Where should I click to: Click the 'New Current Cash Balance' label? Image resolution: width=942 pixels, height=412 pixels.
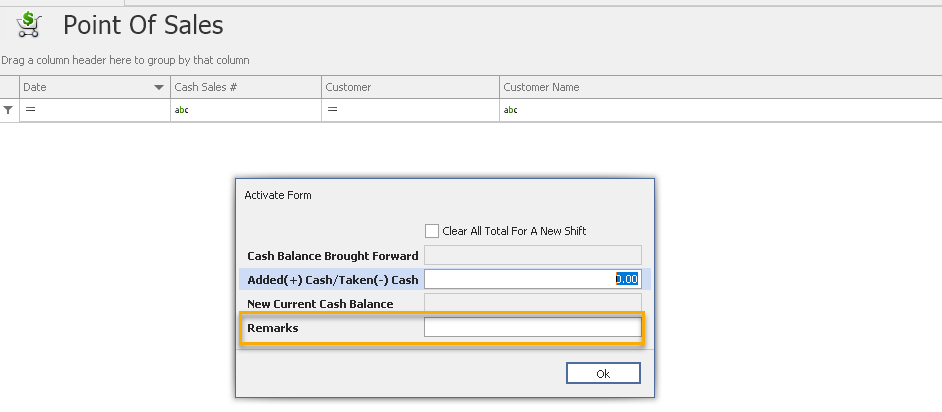(320, 304)
